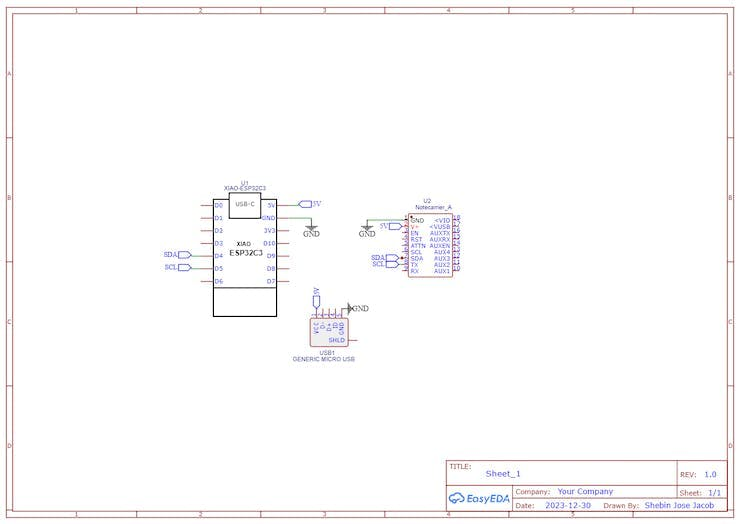740x524 pixels.
Task: Click Shebin Jose Jacob drawn-by name
Action: tap(679, 505)
